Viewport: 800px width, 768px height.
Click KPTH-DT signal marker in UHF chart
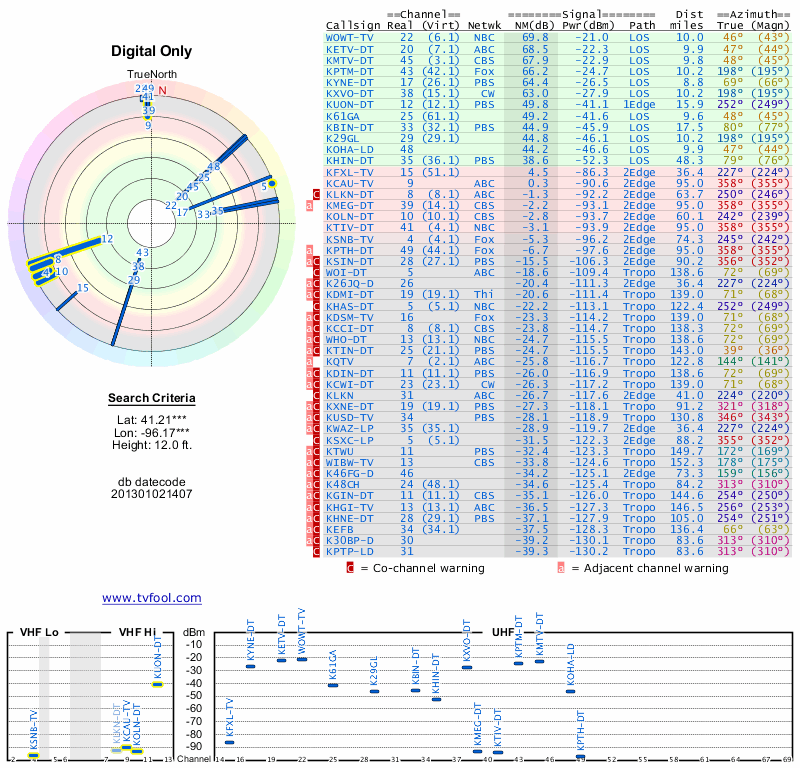click(581, 757)
